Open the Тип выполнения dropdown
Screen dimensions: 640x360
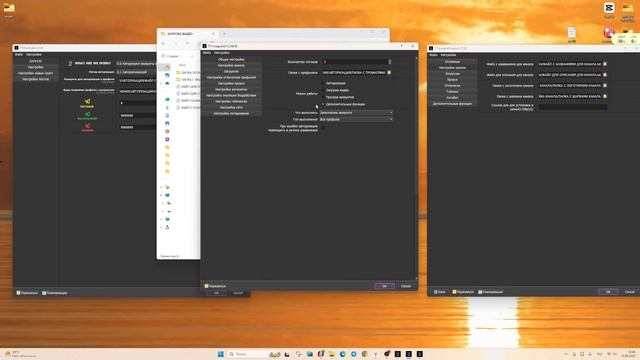click(x=356, y=120)
